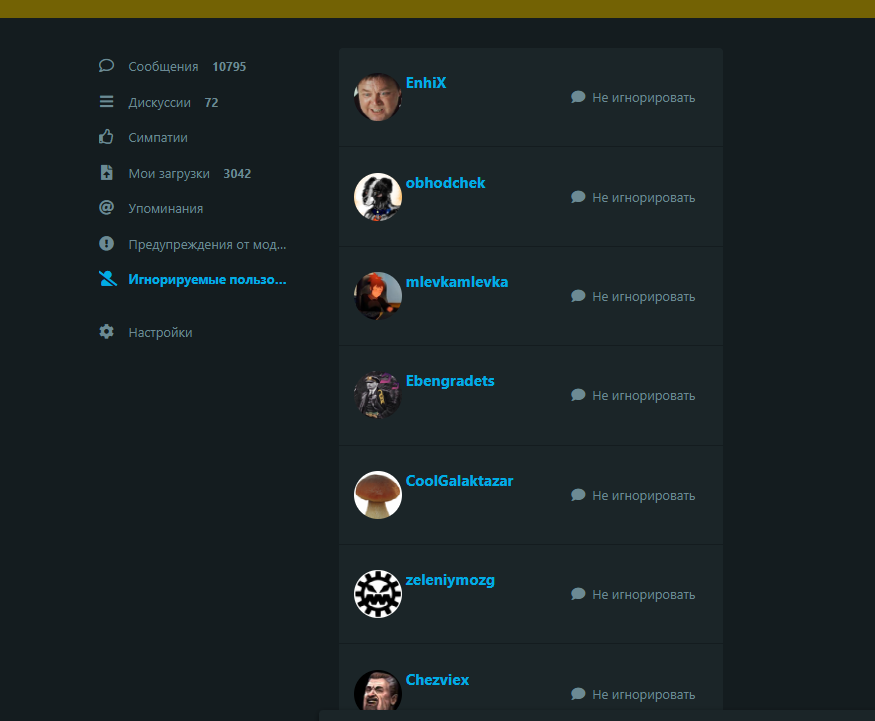875x721 pixels.
Task: Click the list icon next to Дискуссии
Action: click(x=106, y=102)
